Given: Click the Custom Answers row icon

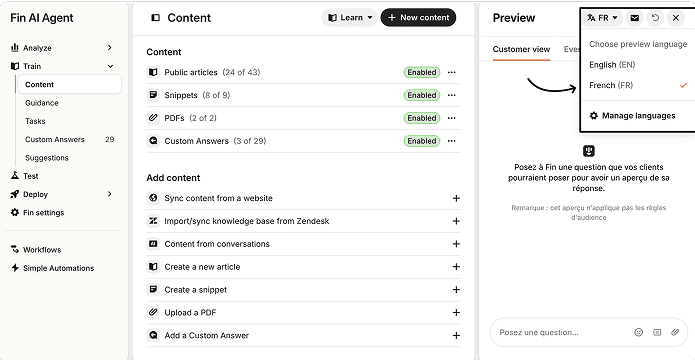Looking at the screenshot, I should pyautogui.click(x=153, y=141).
